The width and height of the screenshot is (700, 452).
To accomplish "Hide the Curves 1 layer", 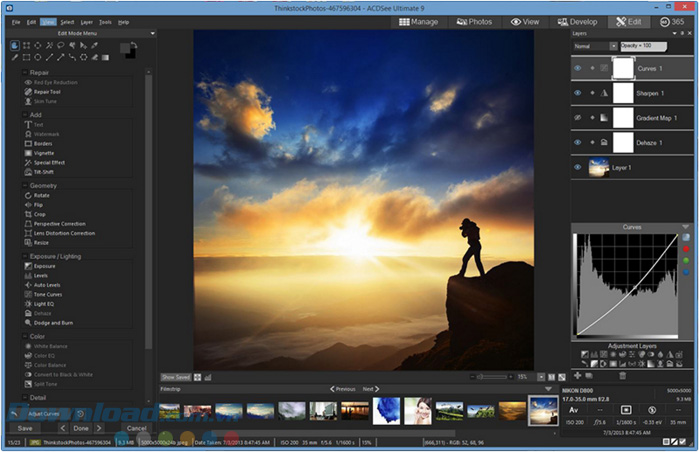I will point(576,69).
